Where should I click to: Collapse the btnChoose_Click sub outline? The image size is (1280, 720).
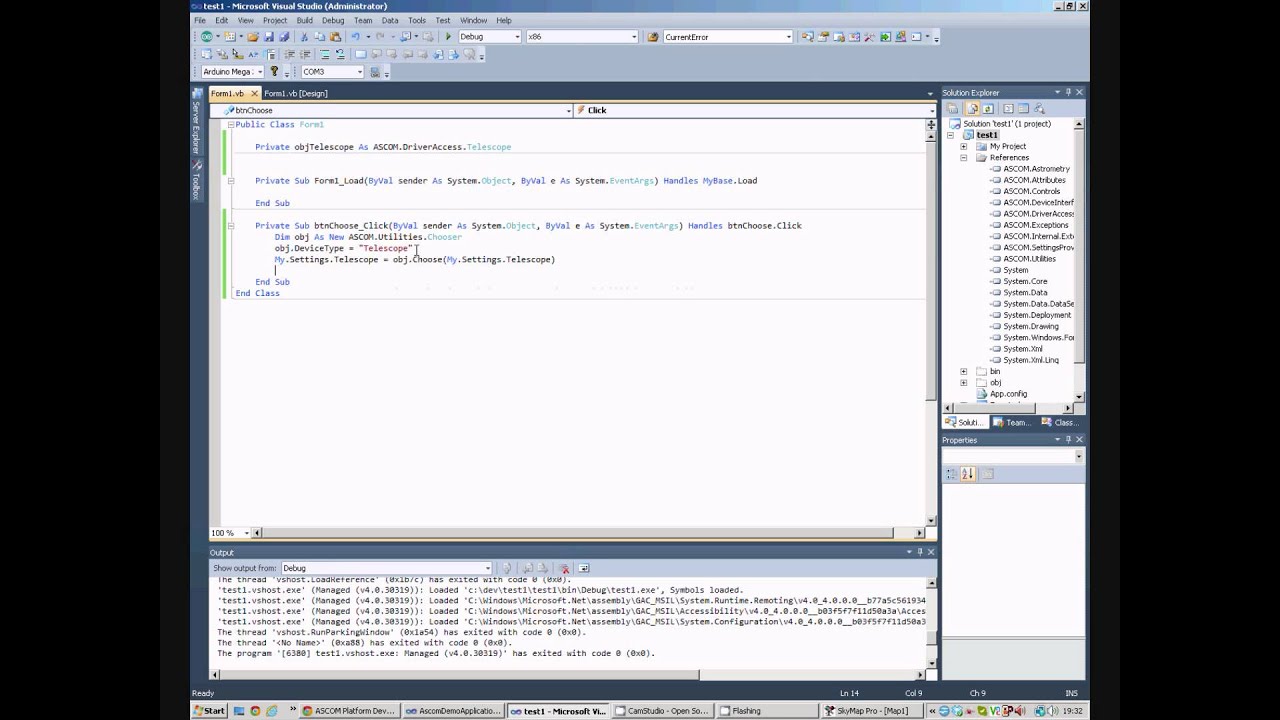(x=231, y=226)
